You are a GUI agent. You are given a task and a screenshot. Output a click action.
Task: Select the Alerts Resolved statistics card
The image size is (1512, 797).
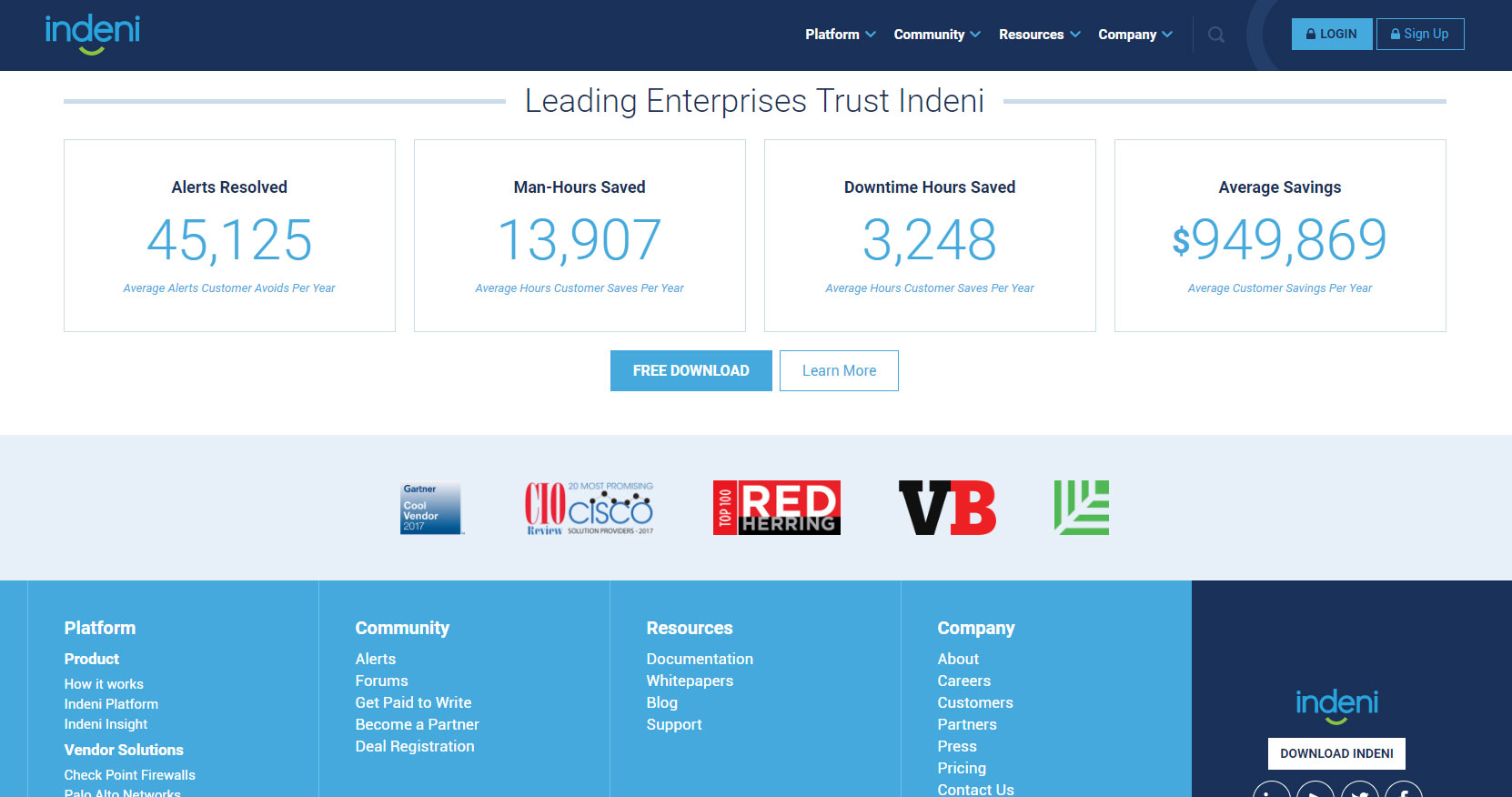pos(229,236)
